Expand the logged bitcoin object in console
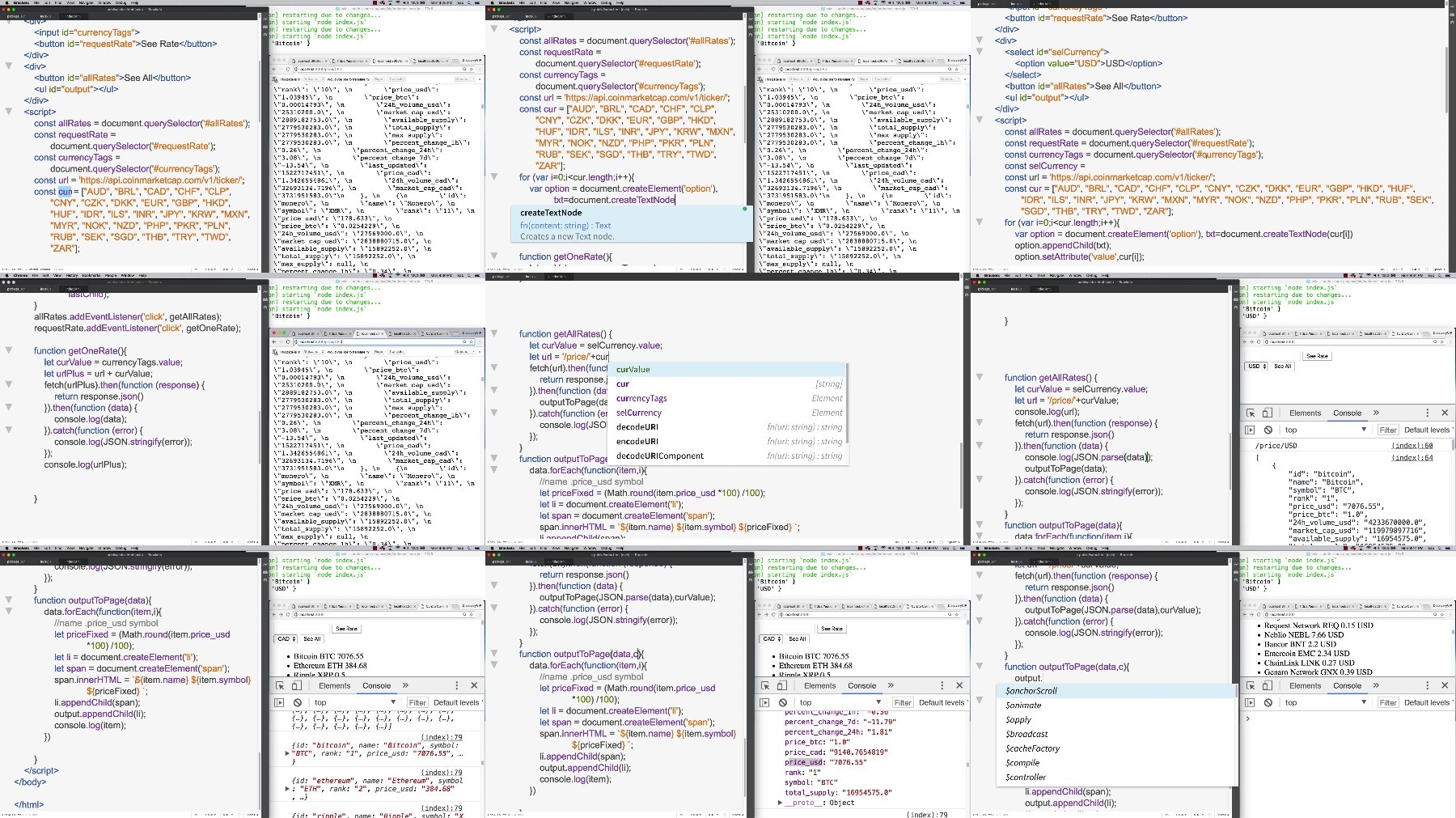This screenshot has height=818, width=1456. point(287,753)
